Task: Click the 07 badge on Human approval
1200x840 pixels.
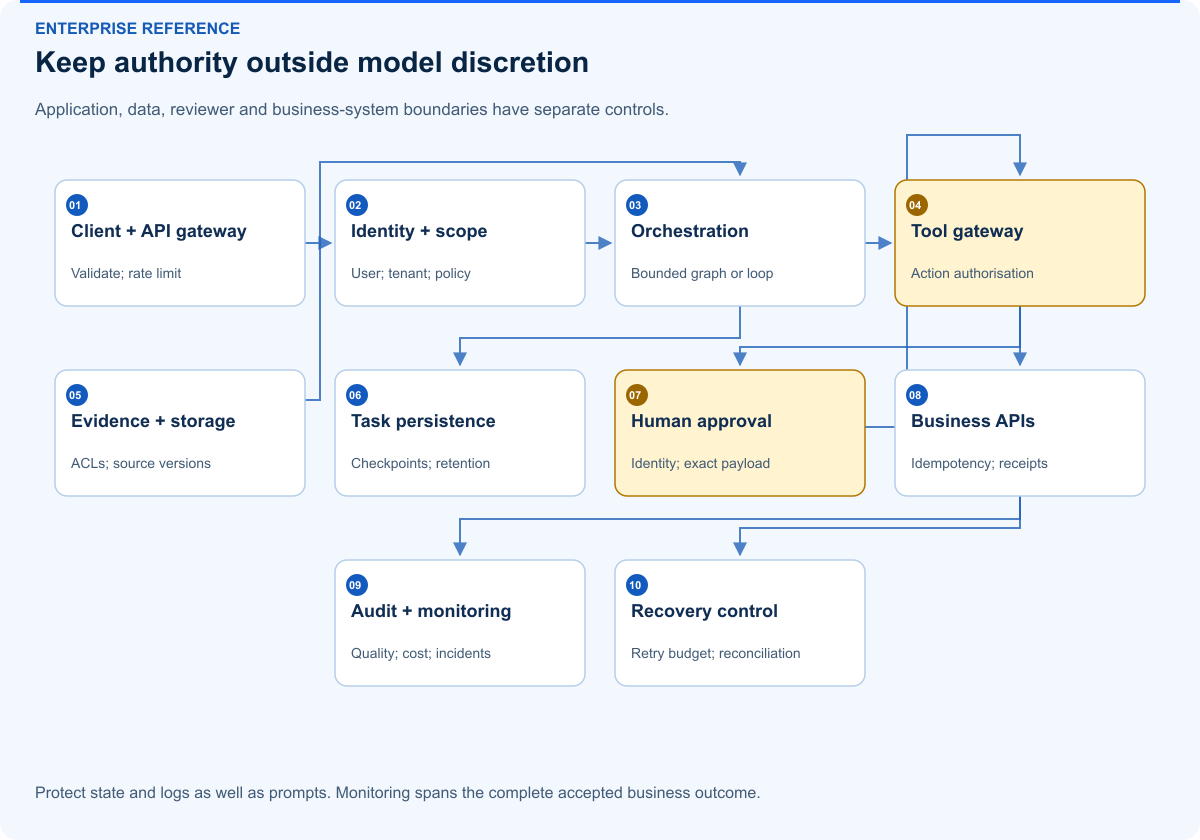Action: tap(635, 395)
